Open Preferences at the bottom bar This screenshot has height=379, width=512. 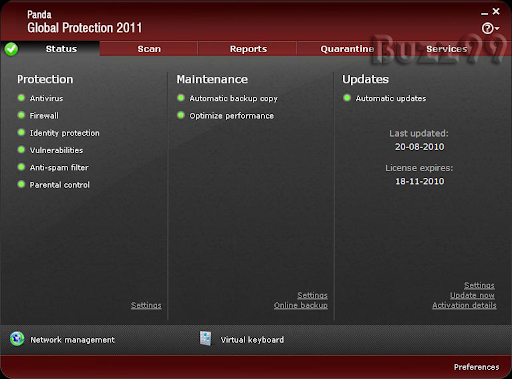(476, 367)
